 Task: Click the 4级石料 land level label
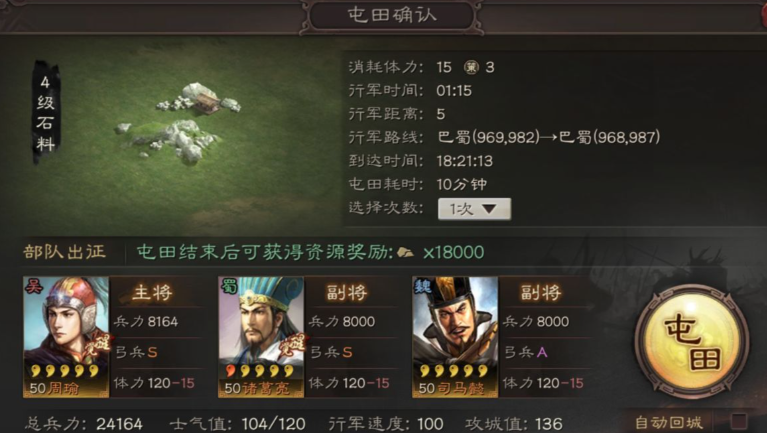coord(46,113)
